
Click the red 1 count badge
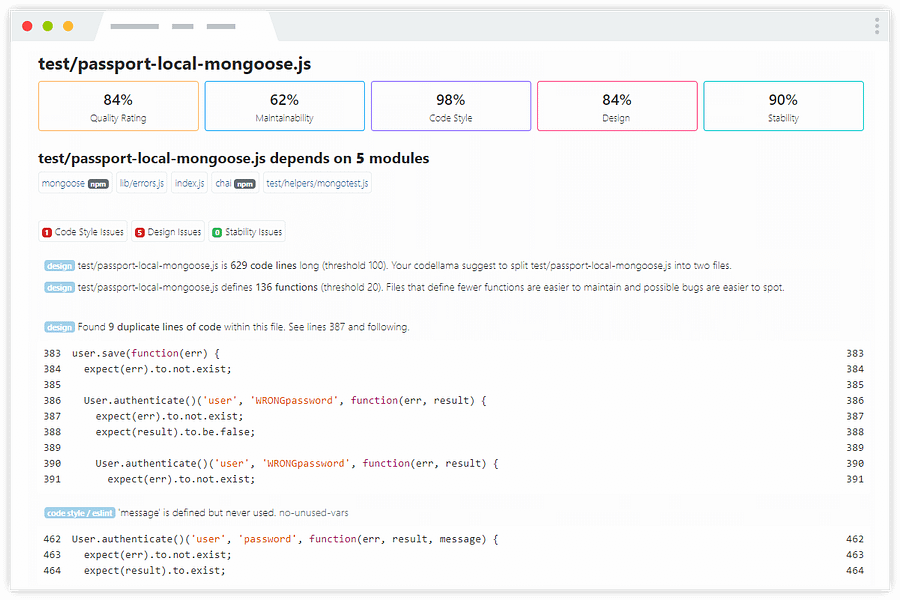point(47,233)
